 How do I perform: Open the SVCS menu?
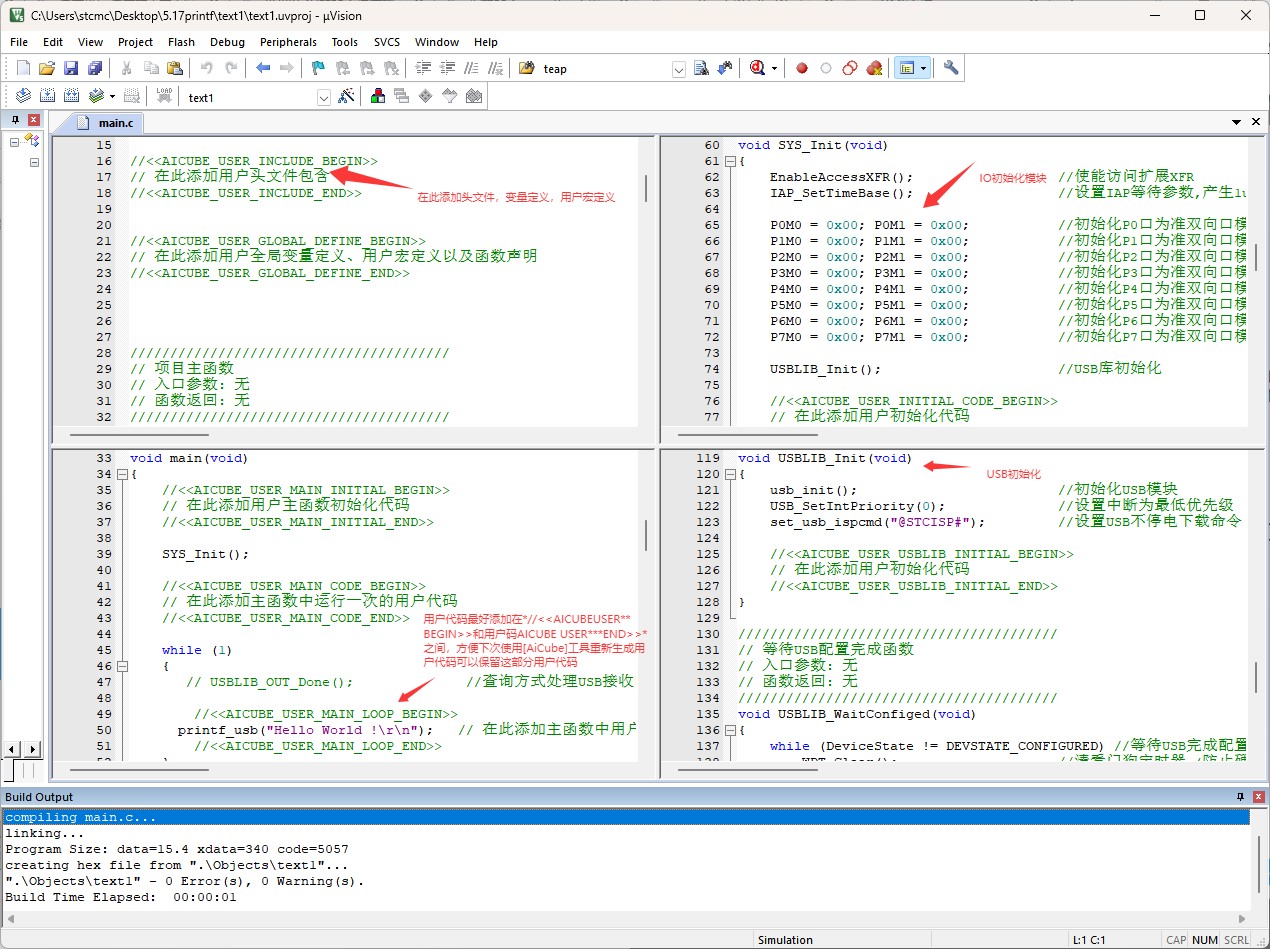[x=386, y=42]
